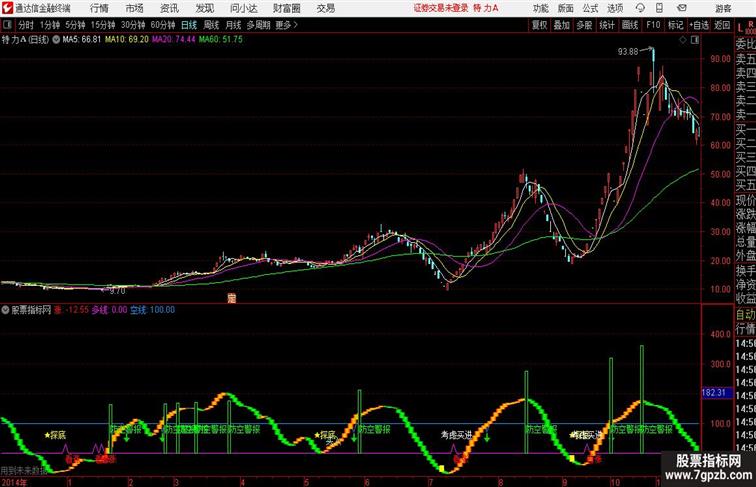756x487 pixels.
Task: Click the 空线: 100.00 indicator value
Action: point(152,310)
